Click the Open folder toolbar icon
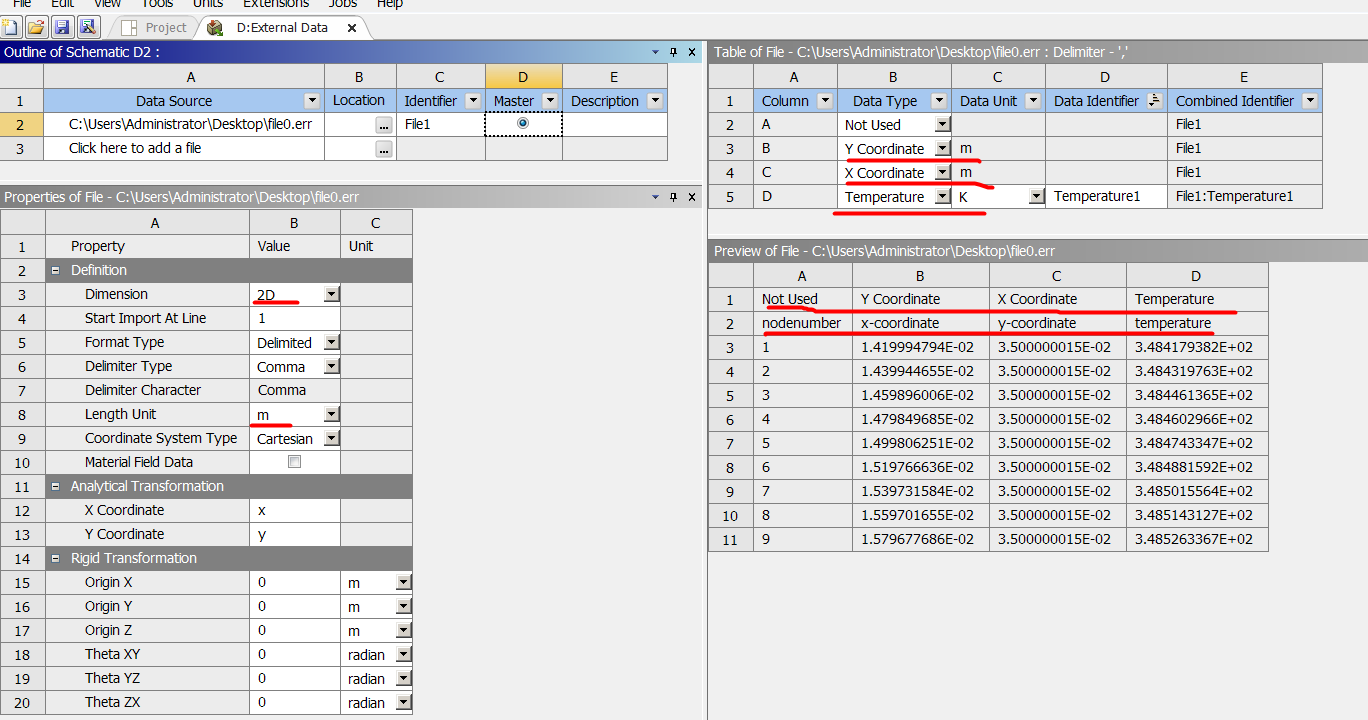This screenshot has height=720, width=1368. coord(36,27)
